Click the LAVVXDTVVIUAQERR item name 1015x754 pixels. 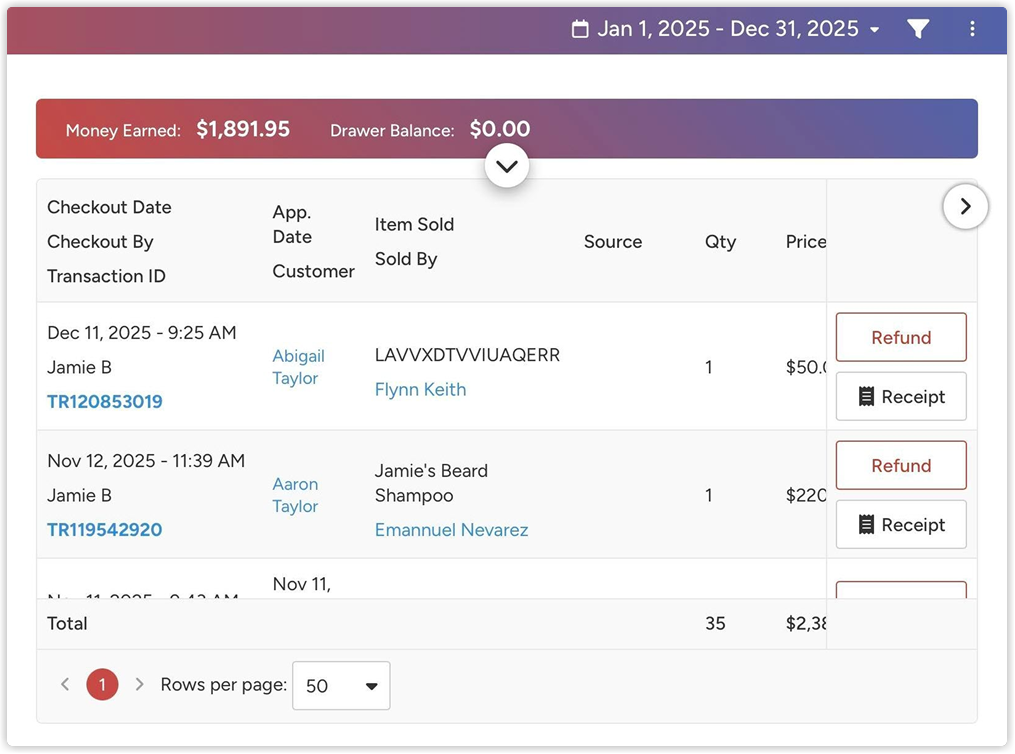click(x=467, y=355)
